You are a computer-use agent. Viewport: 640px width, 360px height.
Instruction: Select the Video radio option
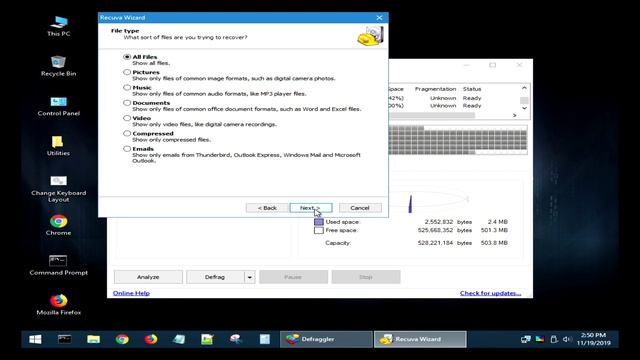point(127,118)
